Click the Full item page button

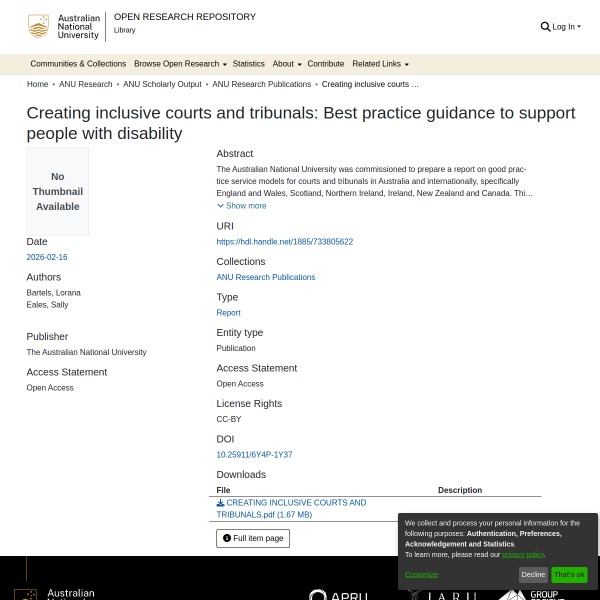tap(253, 538)
